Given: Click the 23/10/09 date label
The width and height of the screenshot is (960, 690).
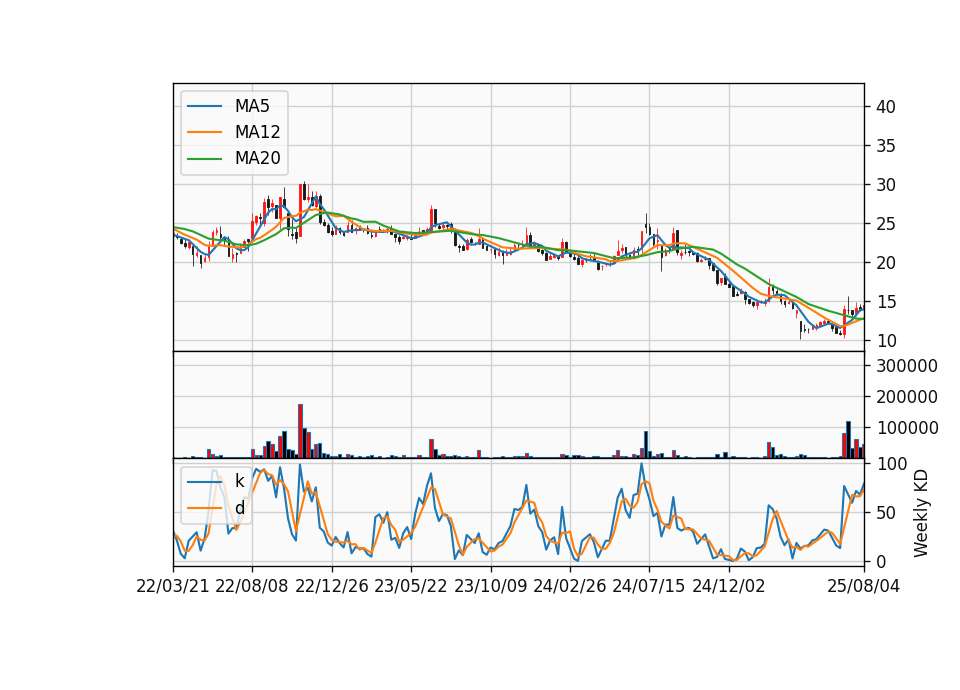Looking at the screenshot, I should pyautogui.click(x=490, y=586).
